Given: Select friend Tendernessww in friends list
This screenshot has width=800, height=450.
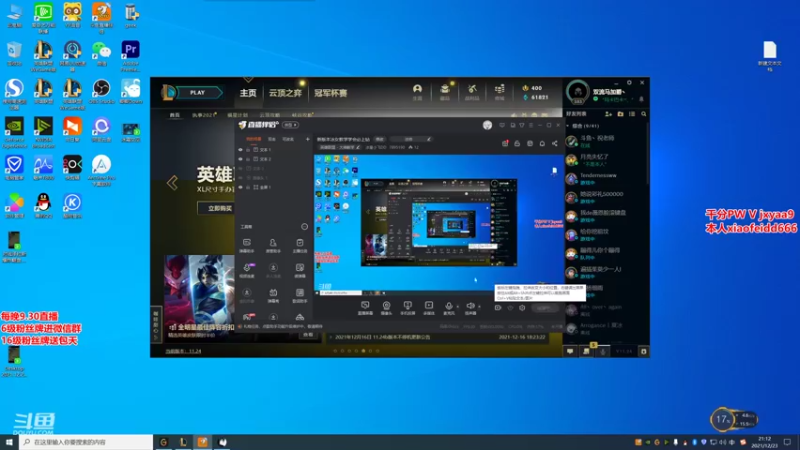Looking at the screenshot, I should point(606,179).
